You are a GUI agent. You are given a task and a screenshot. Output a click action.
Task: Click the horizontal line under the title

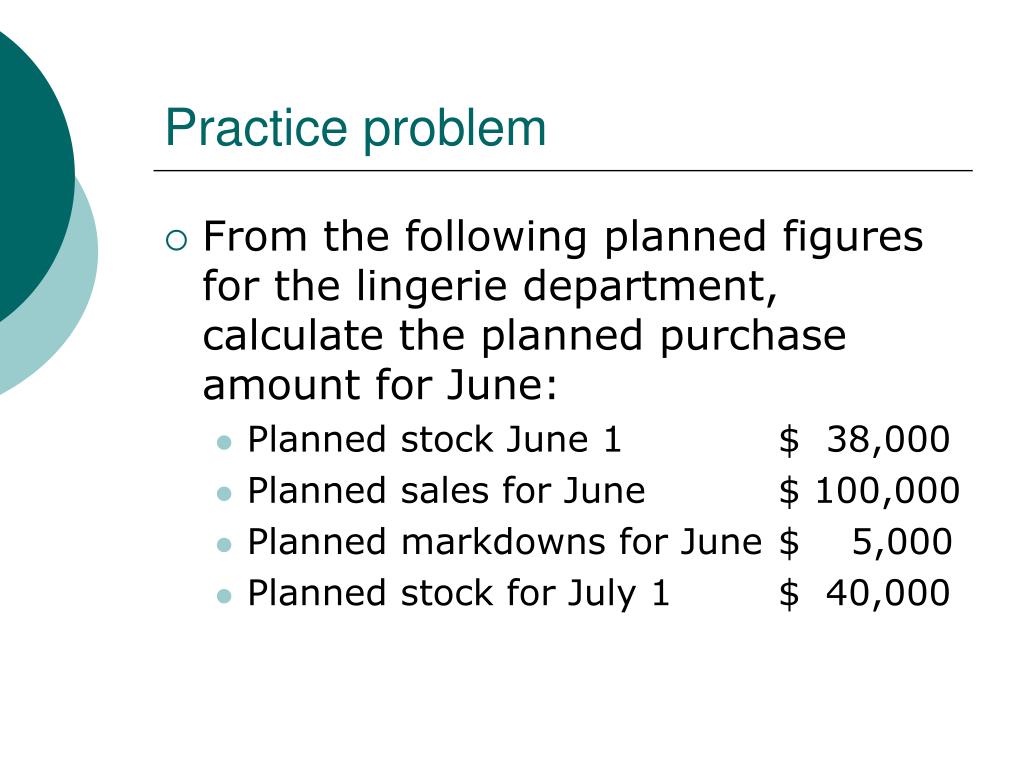(x=563, y=170)
